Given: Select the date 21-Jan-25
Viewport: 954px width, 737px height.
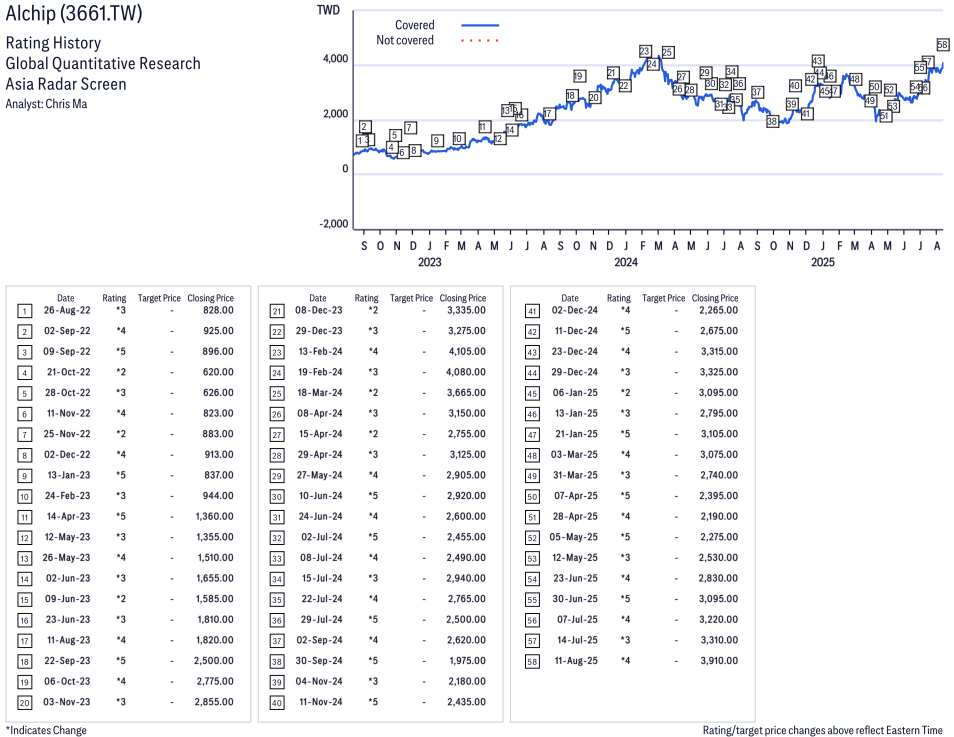Looking at the screenshot, I should click(577, 434).
